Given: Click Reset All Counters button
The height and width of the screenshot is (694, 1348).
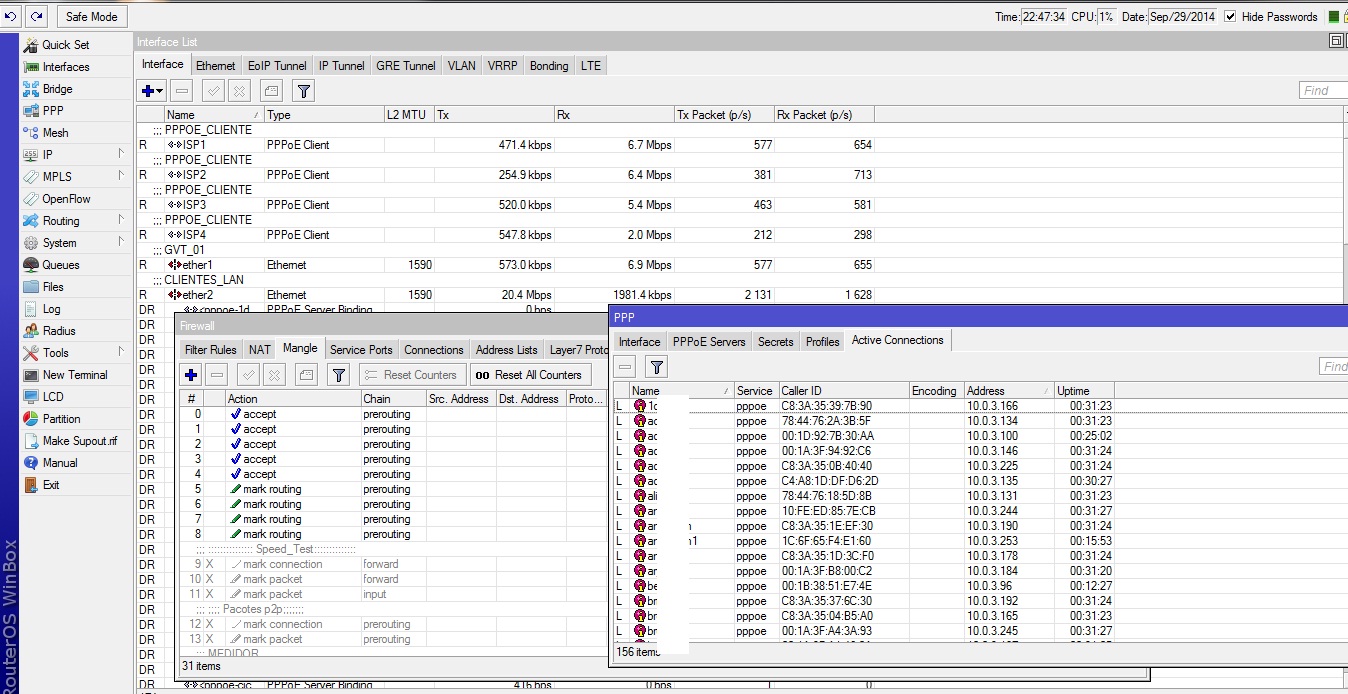Looking at the screenshot, I should click(x=529, y=375).
